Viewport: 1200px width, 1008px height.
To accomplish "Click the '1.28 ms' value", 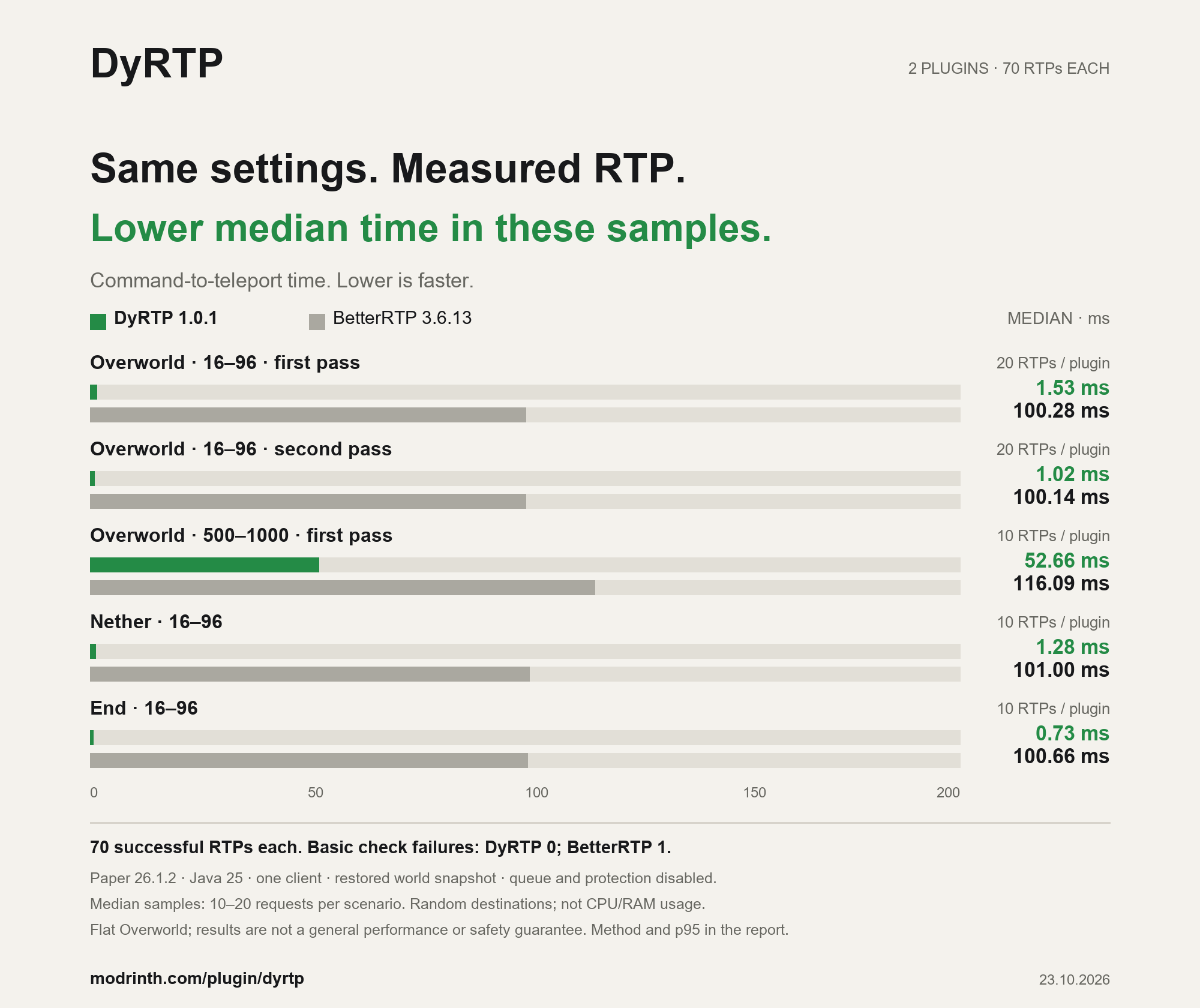I will (1073, 647).
